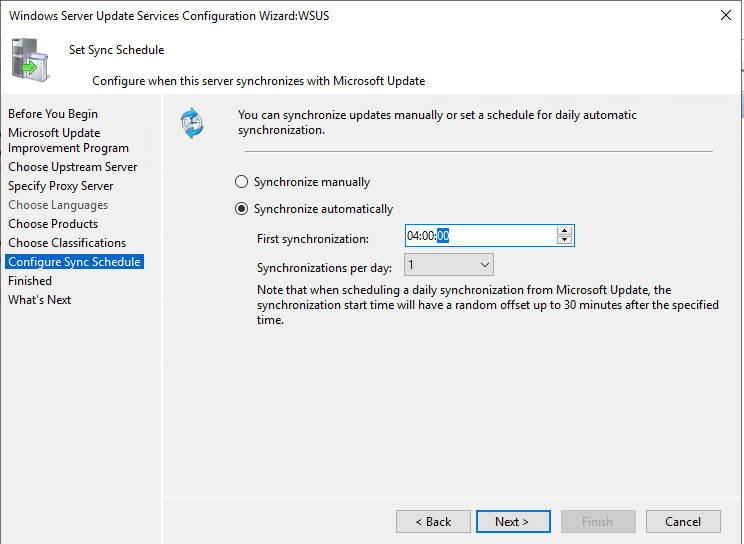Image resolution: width=744 pixels, height=544 pixels.
Task: Increase first synchronization time with up arrow
Action: (565, 231)
